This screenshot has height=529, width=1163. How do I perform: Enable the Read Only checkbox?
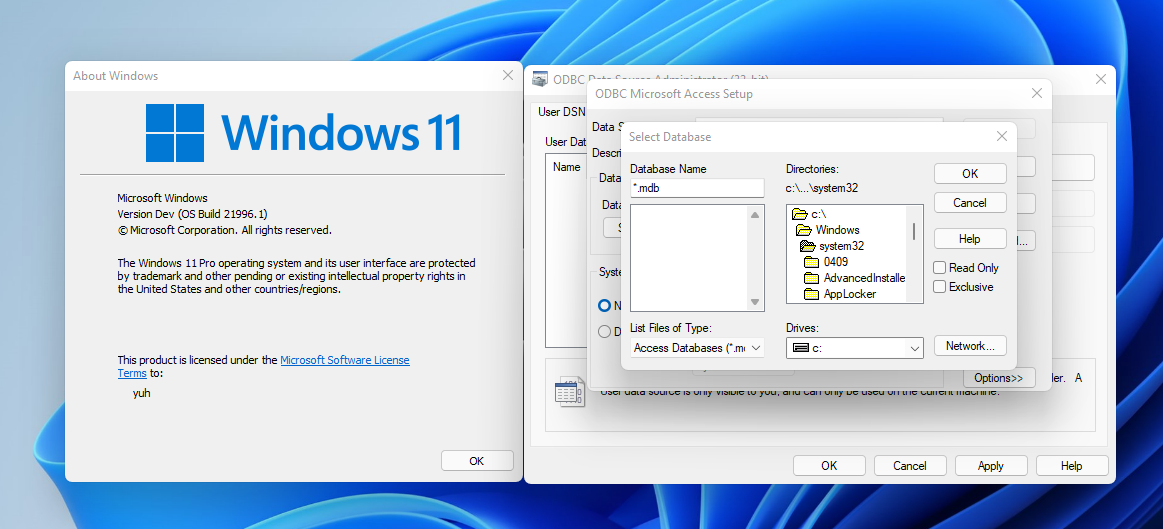(x=940, y=268)
